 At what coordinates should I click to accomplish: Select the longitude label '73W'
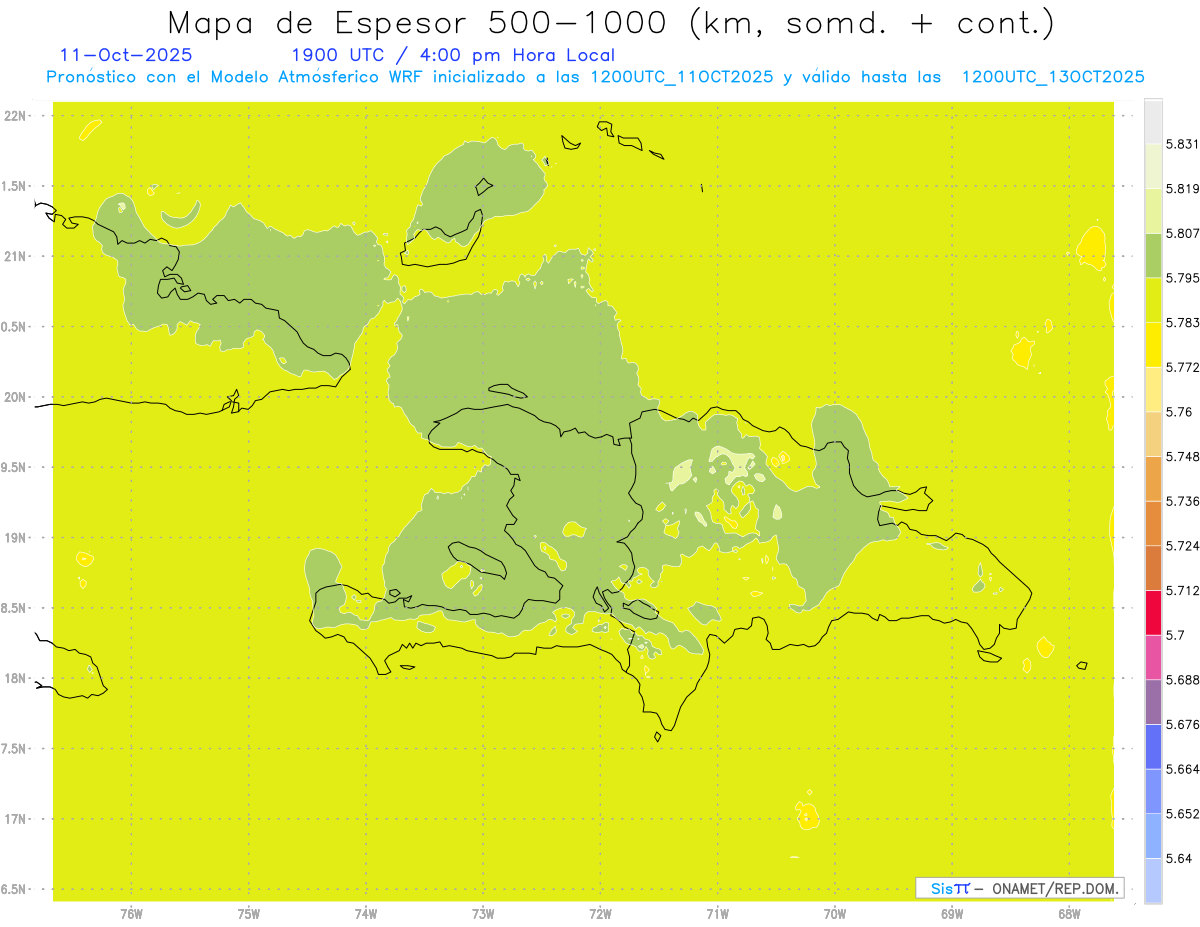(483, 914)
